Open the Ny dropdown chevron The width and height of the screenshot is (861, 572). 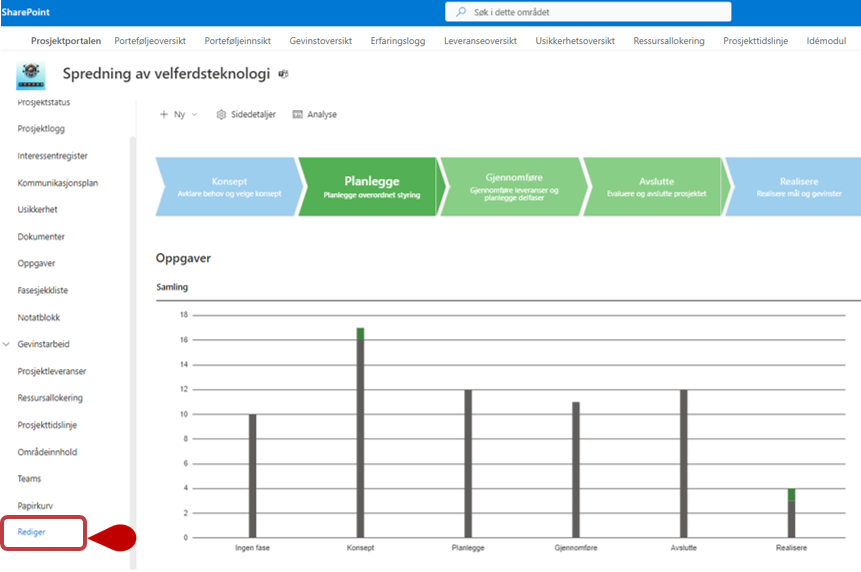(x=195, y=115)
